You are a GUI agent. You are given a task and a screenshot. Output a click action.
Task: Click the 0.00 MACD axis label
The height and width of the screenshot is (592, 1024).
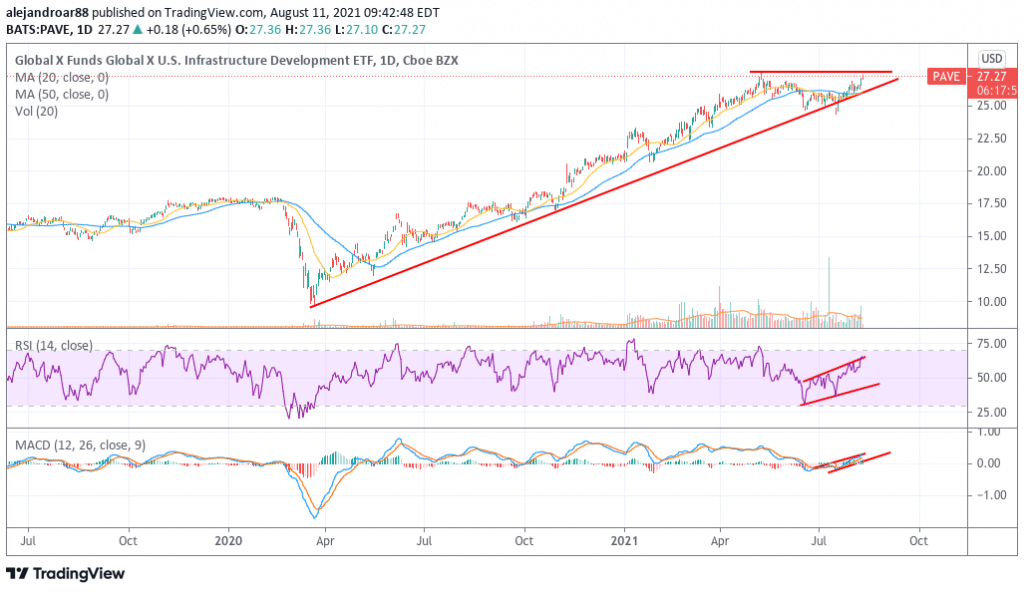point(989,463)
